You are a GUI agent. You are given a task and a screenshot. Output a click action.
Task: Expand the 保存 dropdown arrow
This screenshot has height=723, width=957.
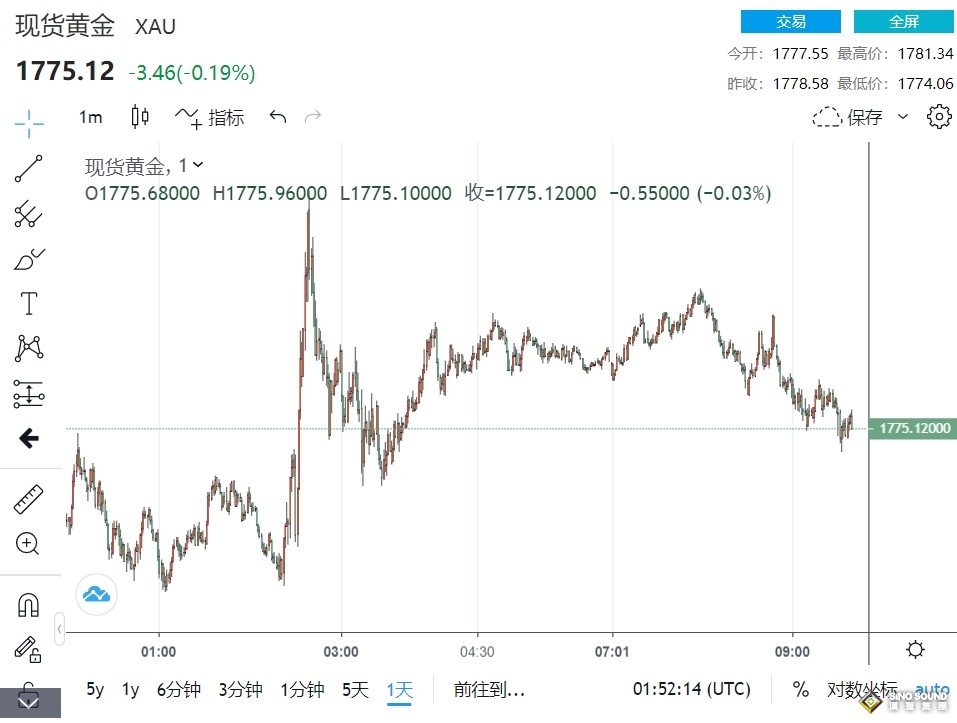903,117
